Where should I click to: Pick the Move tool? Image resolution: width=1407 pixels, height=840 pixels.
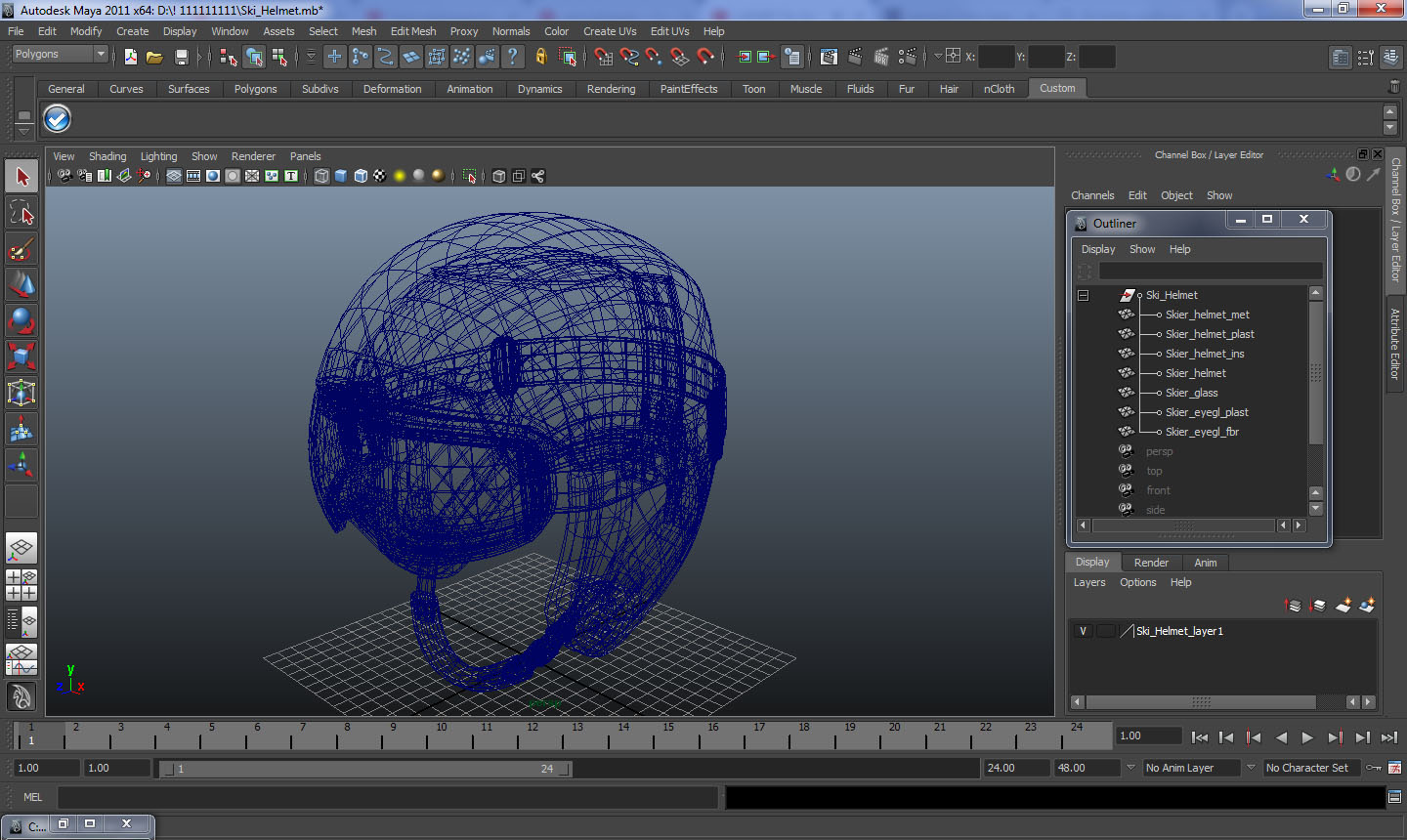[x=21, y=285]
